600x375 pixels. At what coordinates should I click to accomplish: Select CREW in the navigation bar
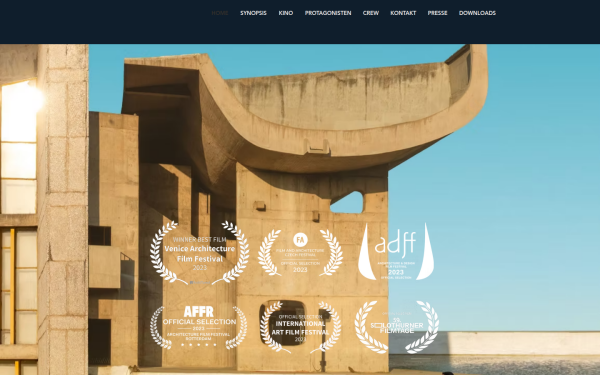click(371, 13)
